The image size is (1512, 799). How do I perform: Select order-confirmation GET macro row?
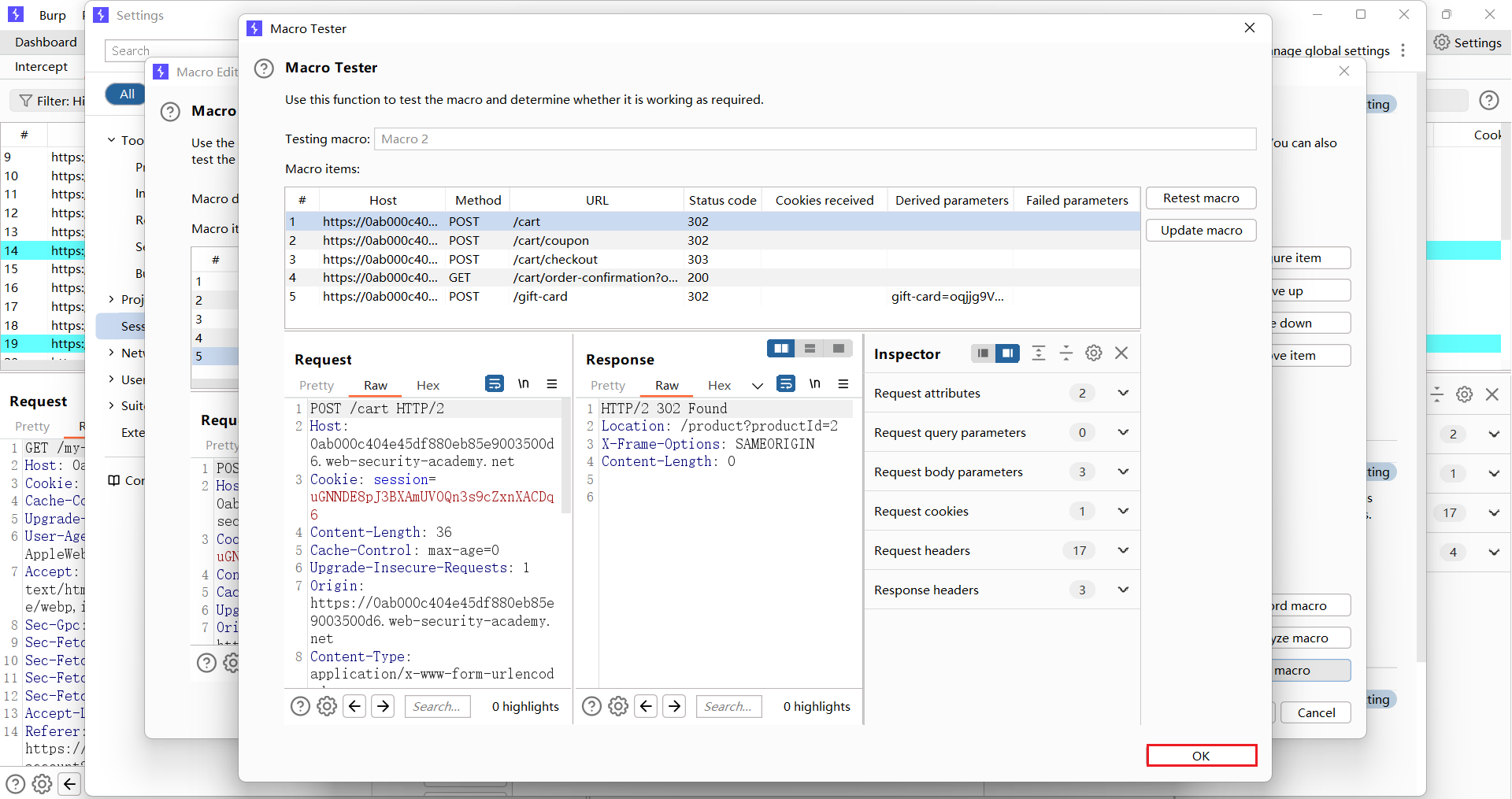coord(712,277)
